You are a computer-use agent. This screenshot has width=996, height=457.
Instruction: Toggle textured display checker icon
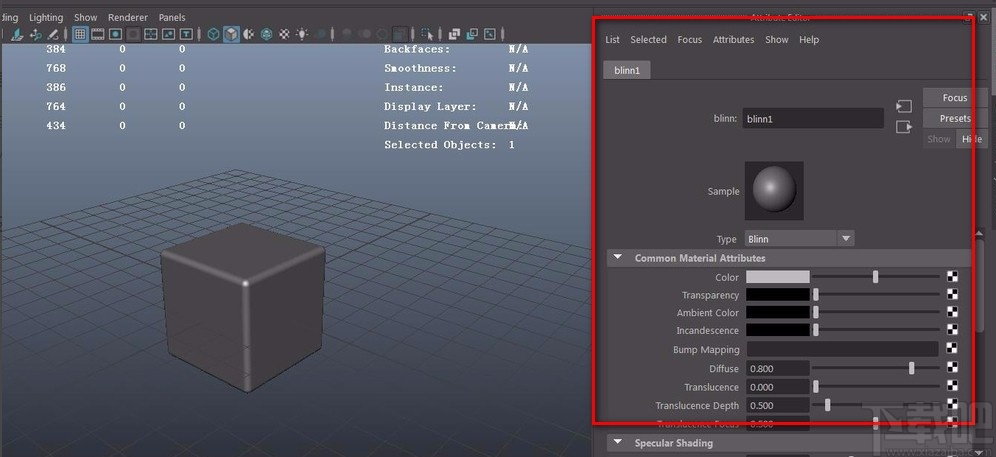[285, 34]
